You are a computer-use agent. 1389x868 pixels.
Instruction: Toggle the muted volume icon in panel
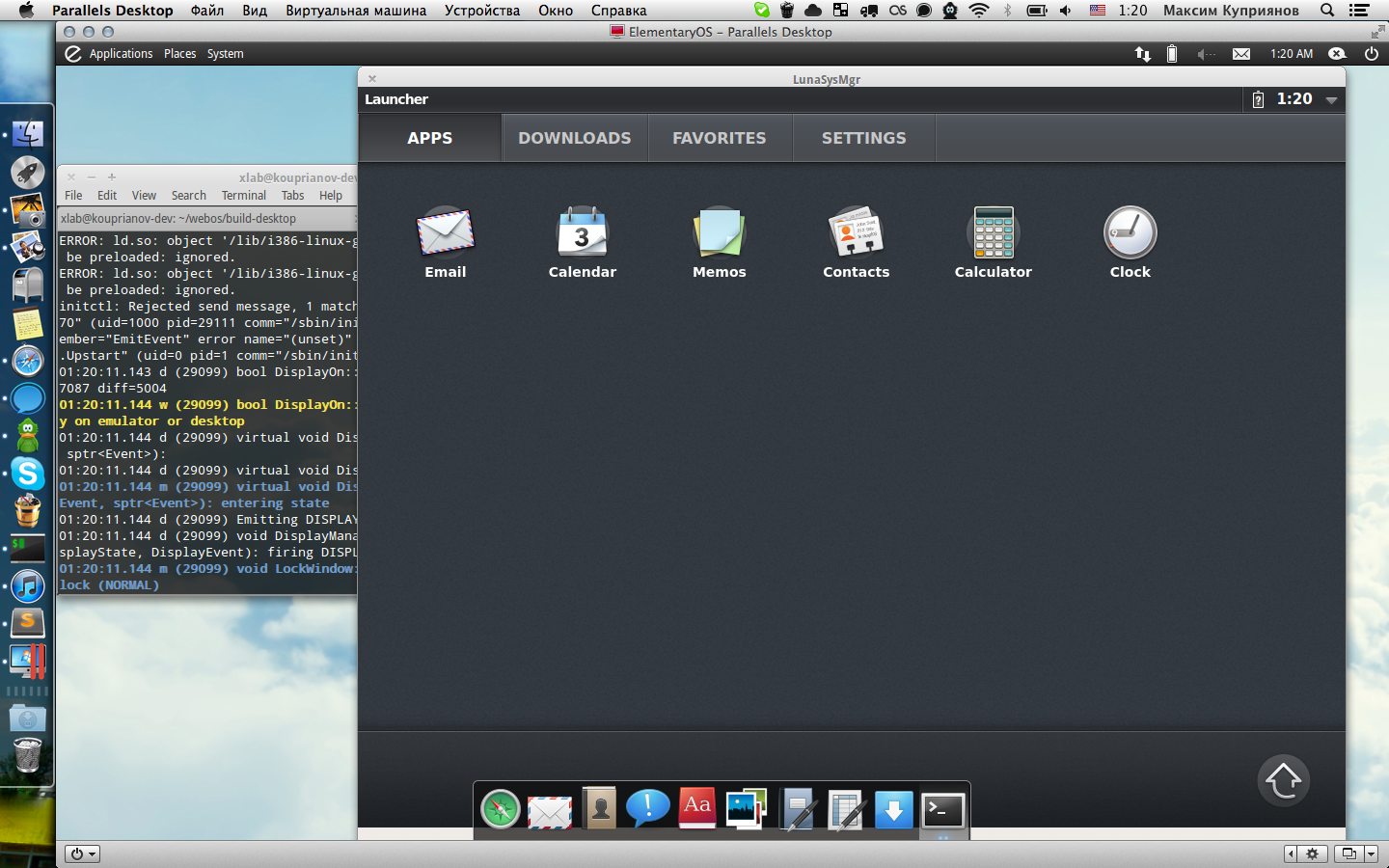click(x=1205, y=54)
